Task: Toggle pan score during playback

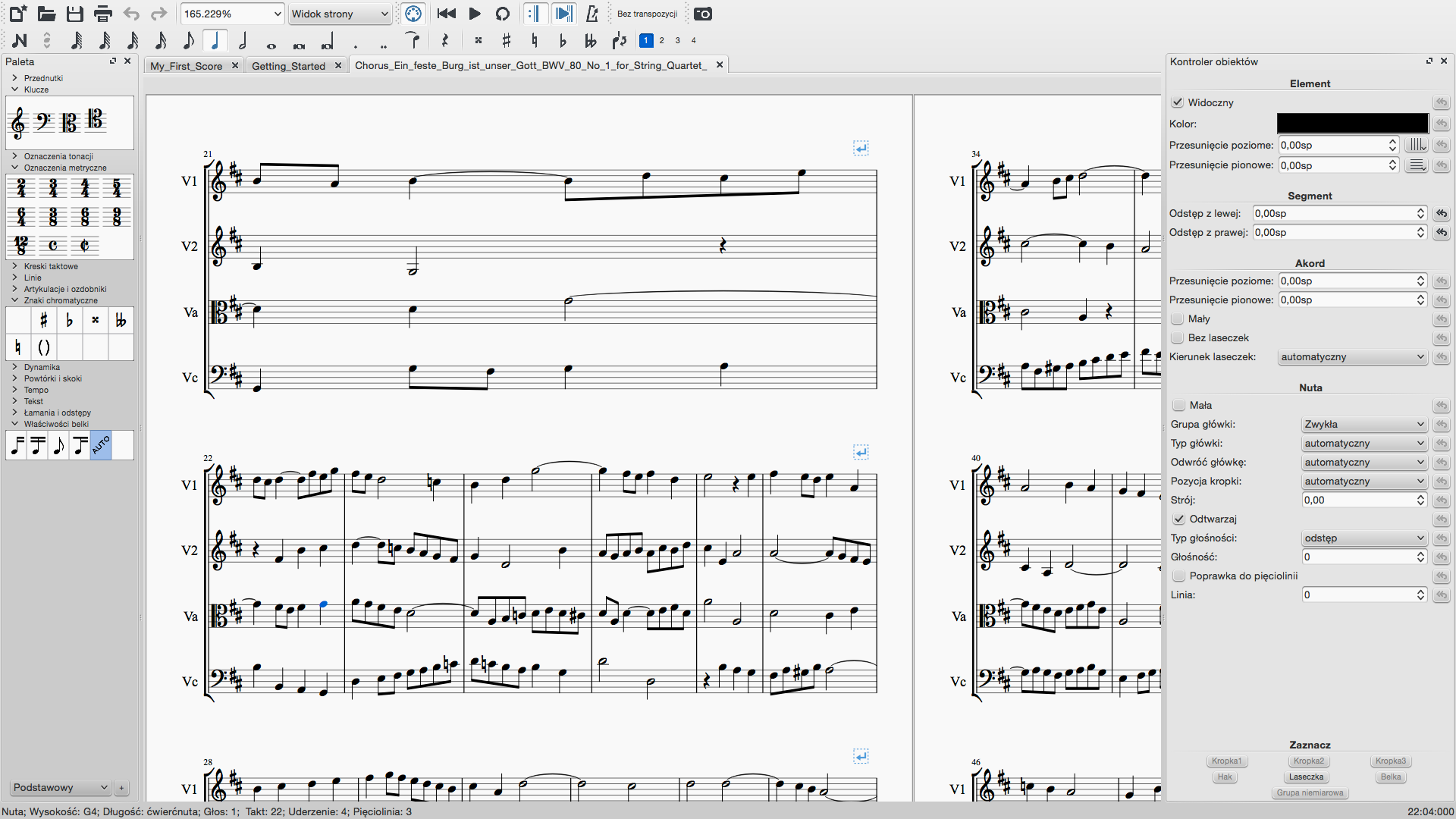Action: (563, 14)
